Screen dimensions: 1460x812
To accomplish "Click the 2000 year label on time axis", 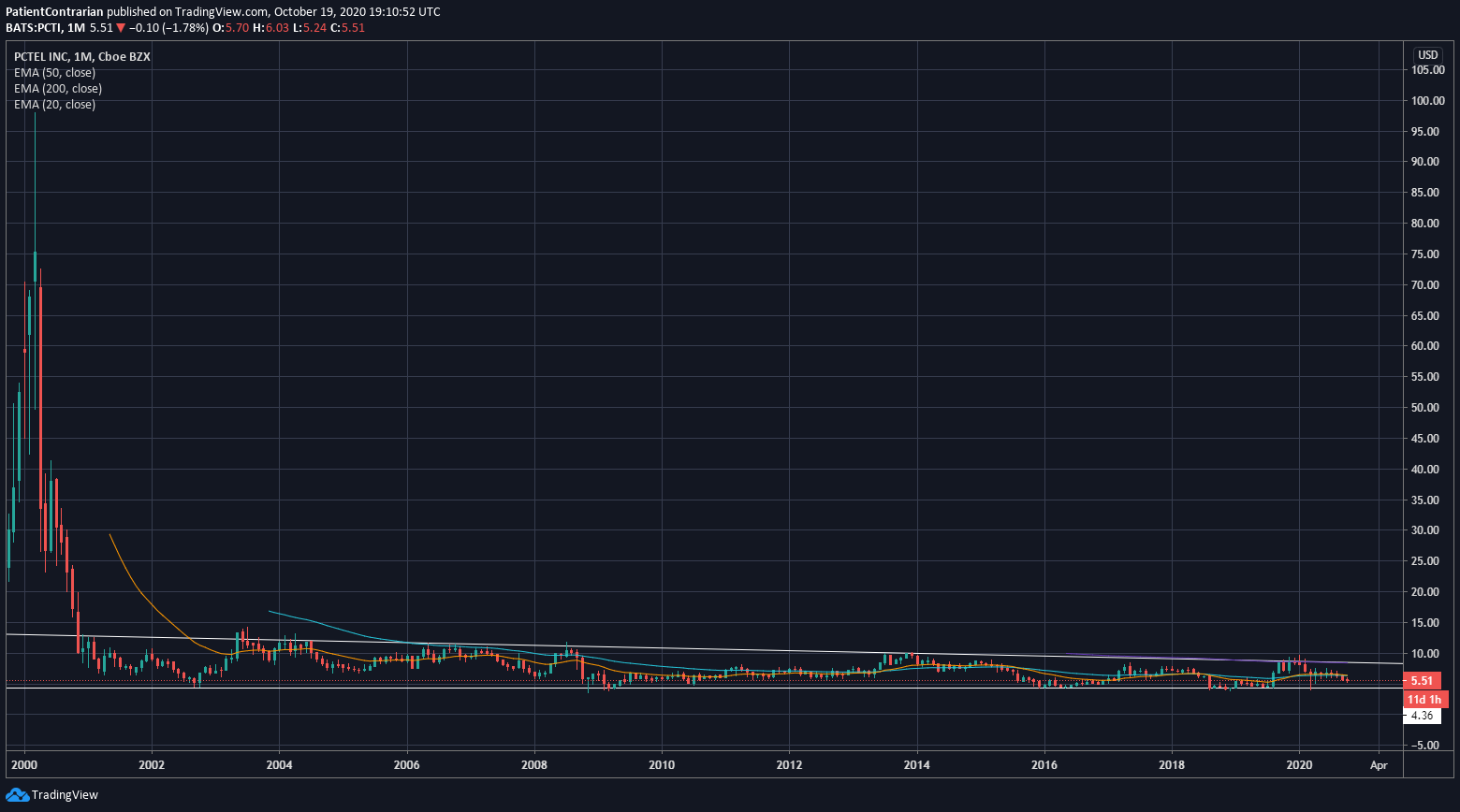I will (x=23, y=764).
